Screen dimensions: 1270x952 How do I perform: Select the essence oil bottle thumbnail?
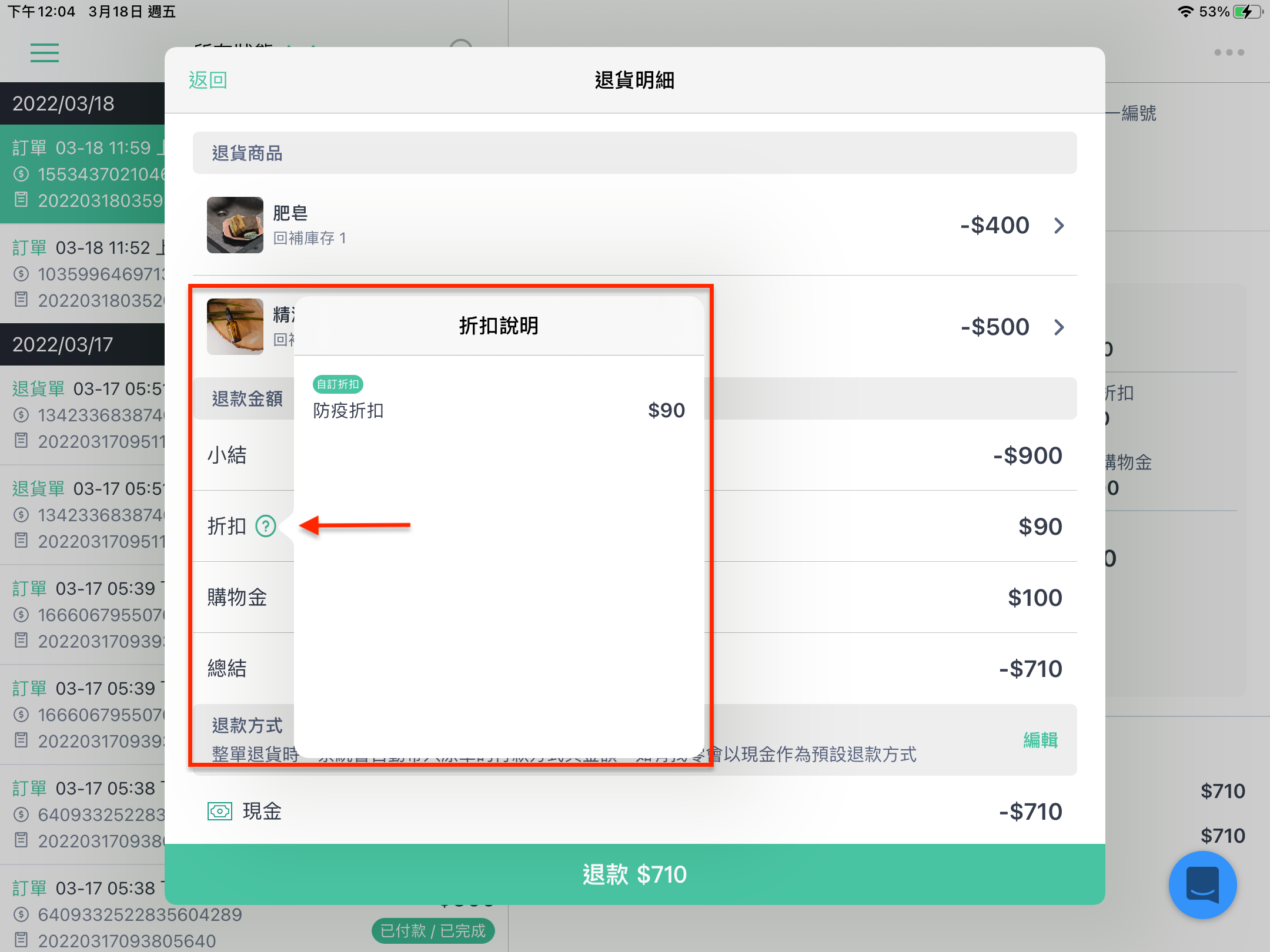click(235, 327)
